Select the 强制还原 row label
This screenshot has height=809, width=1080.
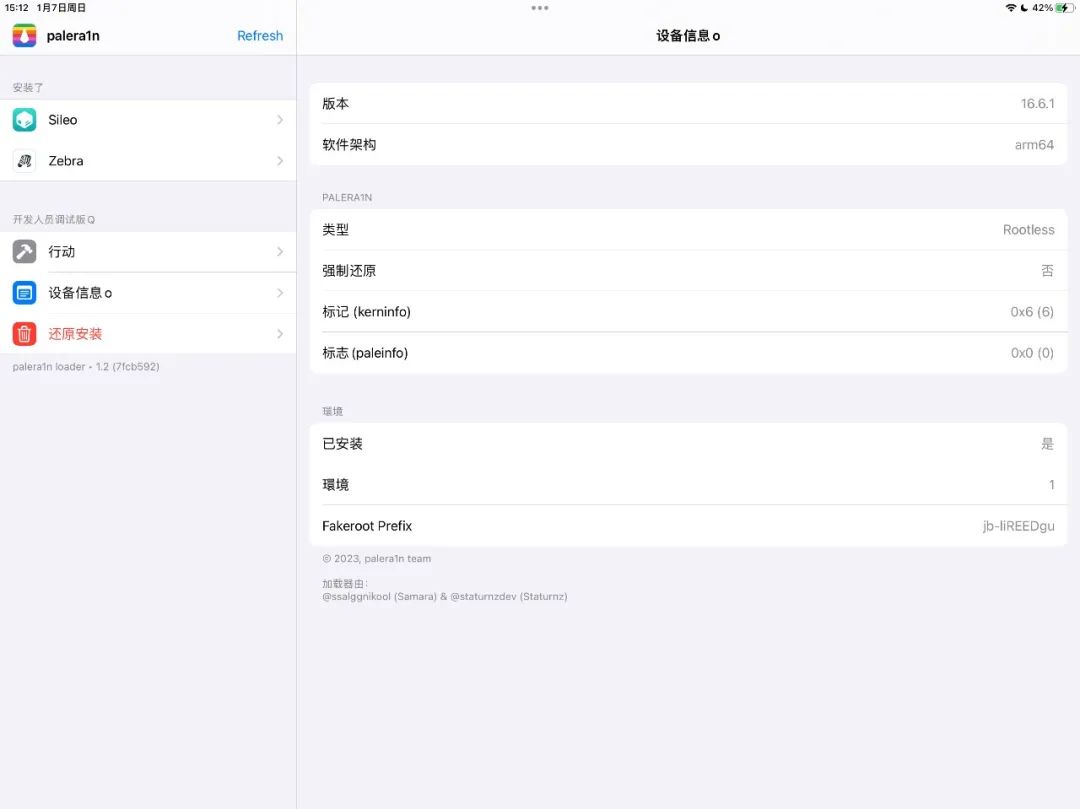click(349, 271)
